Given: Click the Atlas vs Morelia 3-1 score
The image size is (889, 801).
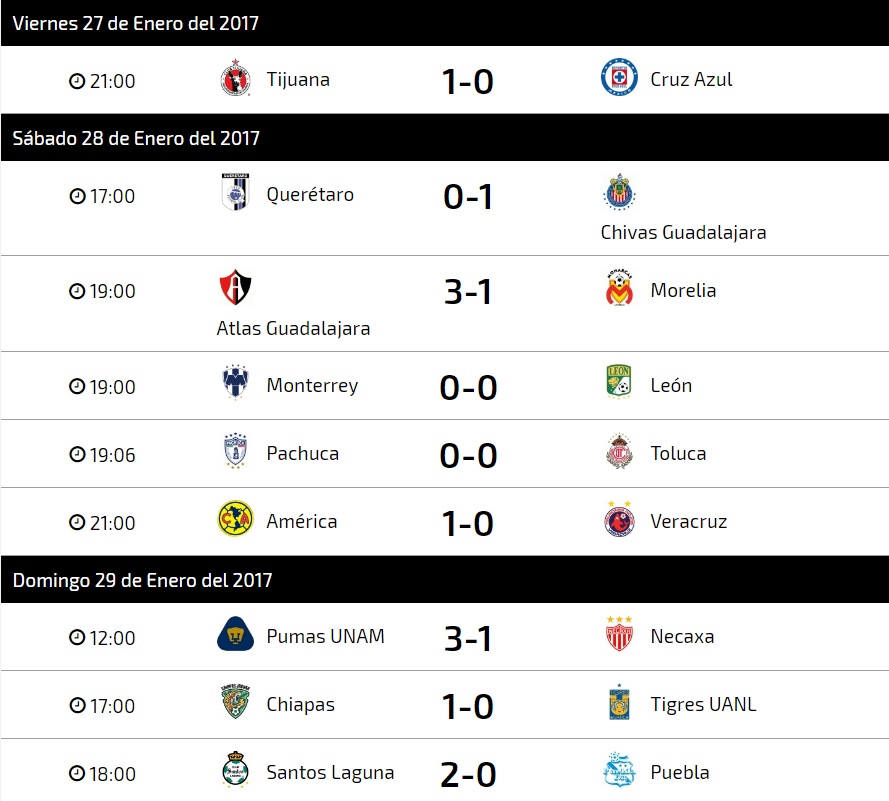Looking at the screenshot, I should point(468,292).
